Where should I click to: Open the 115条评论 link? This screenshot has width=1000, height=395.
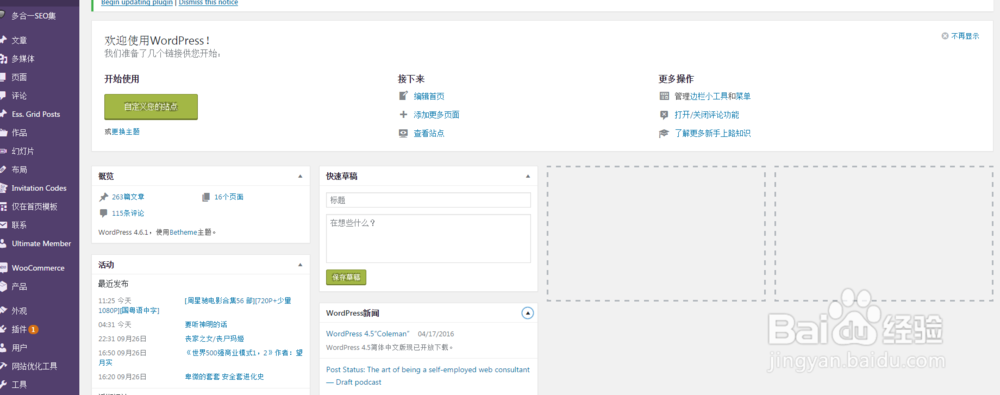[128, 213]
